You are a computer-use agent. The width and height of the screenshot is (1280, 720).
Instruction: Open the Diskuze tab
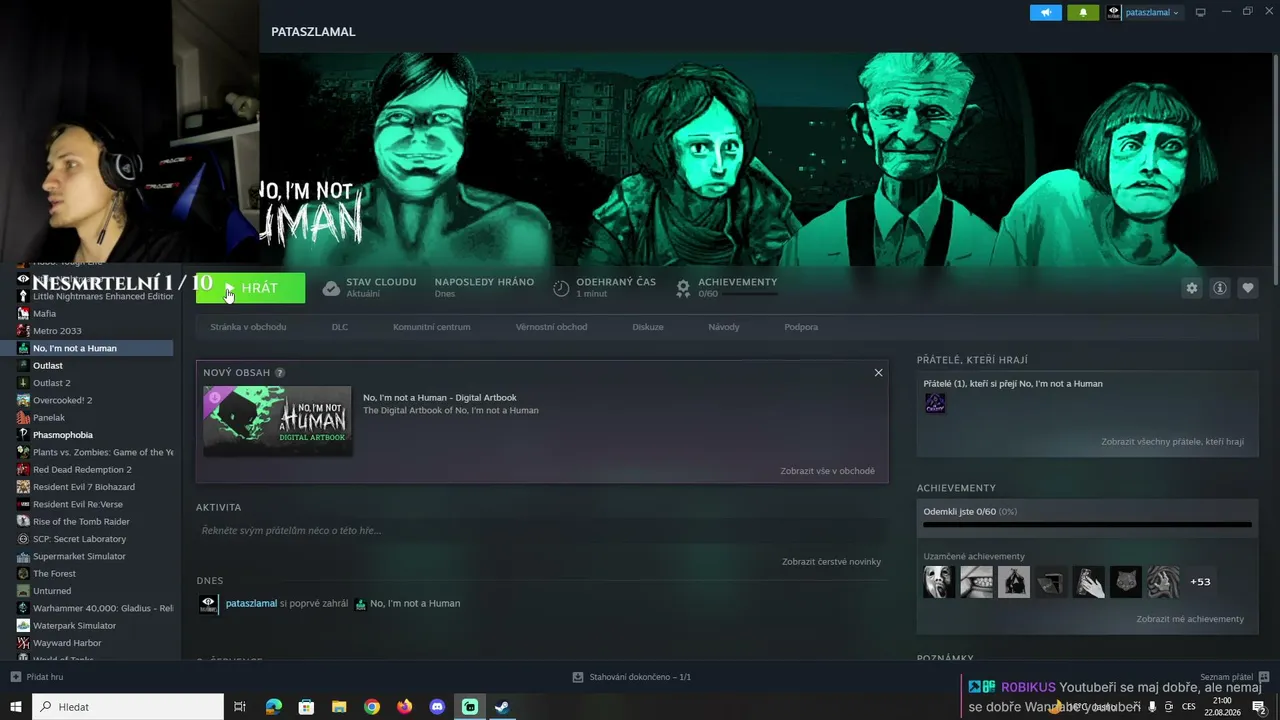point(648,327)
